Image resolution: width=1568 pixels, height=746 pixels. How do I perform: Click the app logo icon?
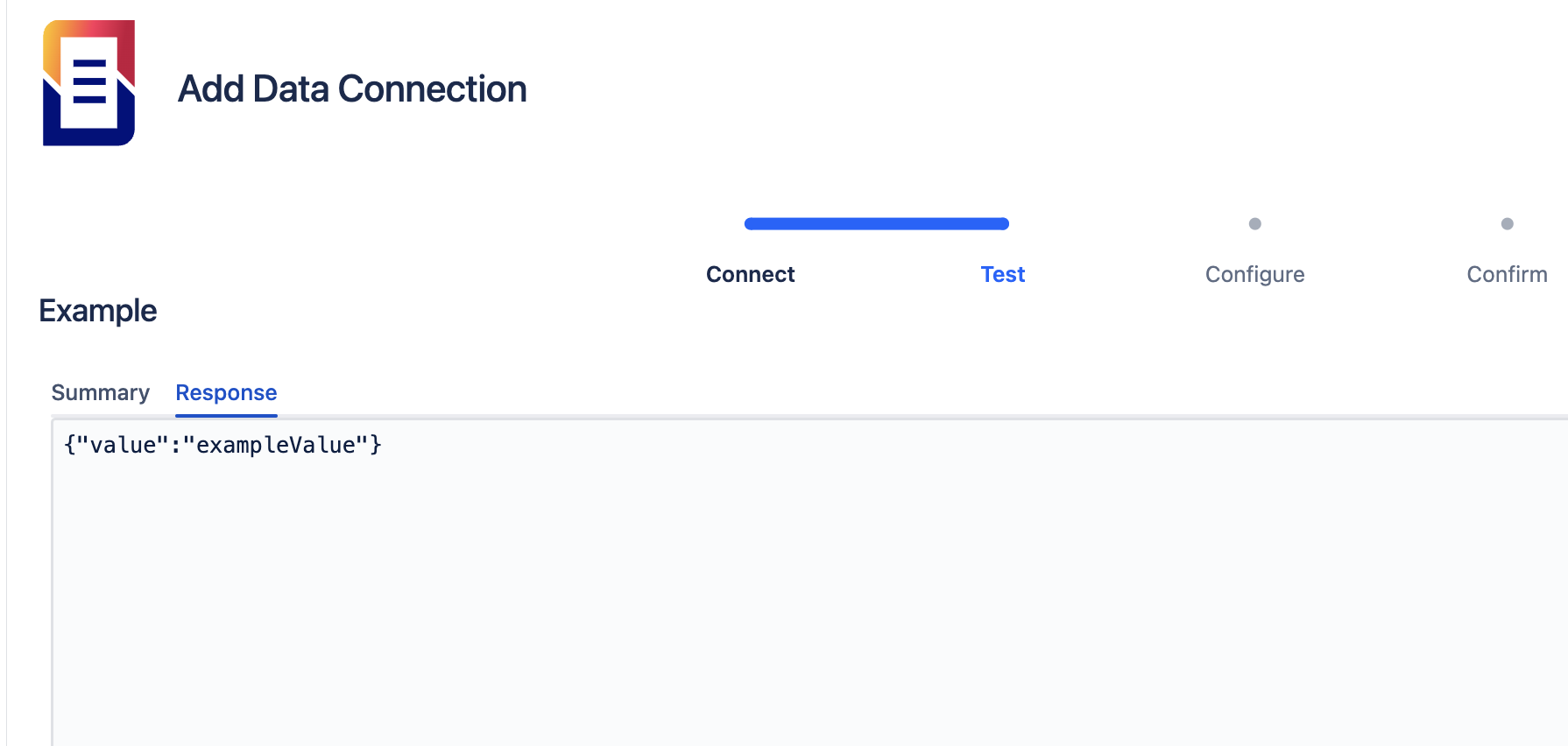point(88,83)
